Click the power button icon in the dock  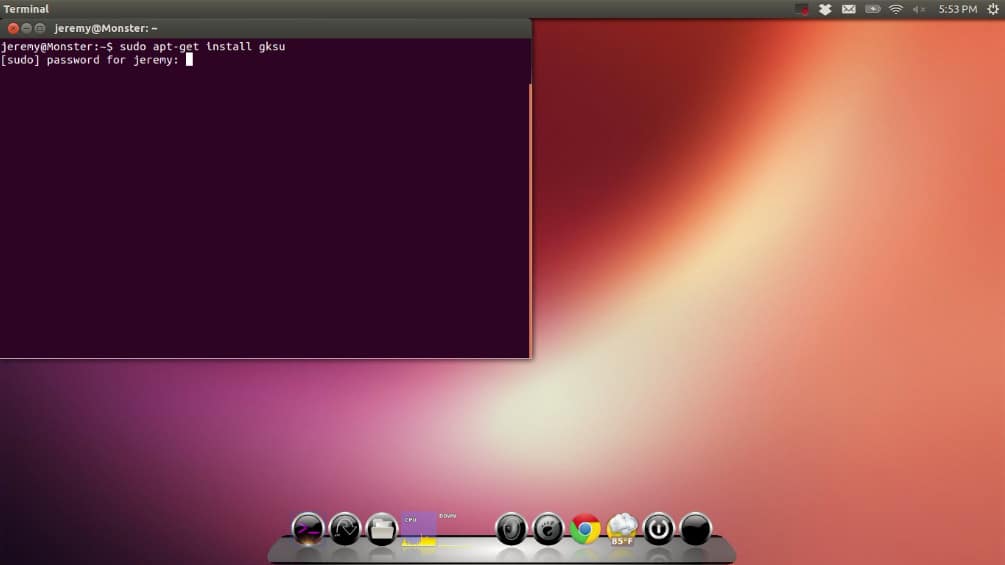point(658,529)
